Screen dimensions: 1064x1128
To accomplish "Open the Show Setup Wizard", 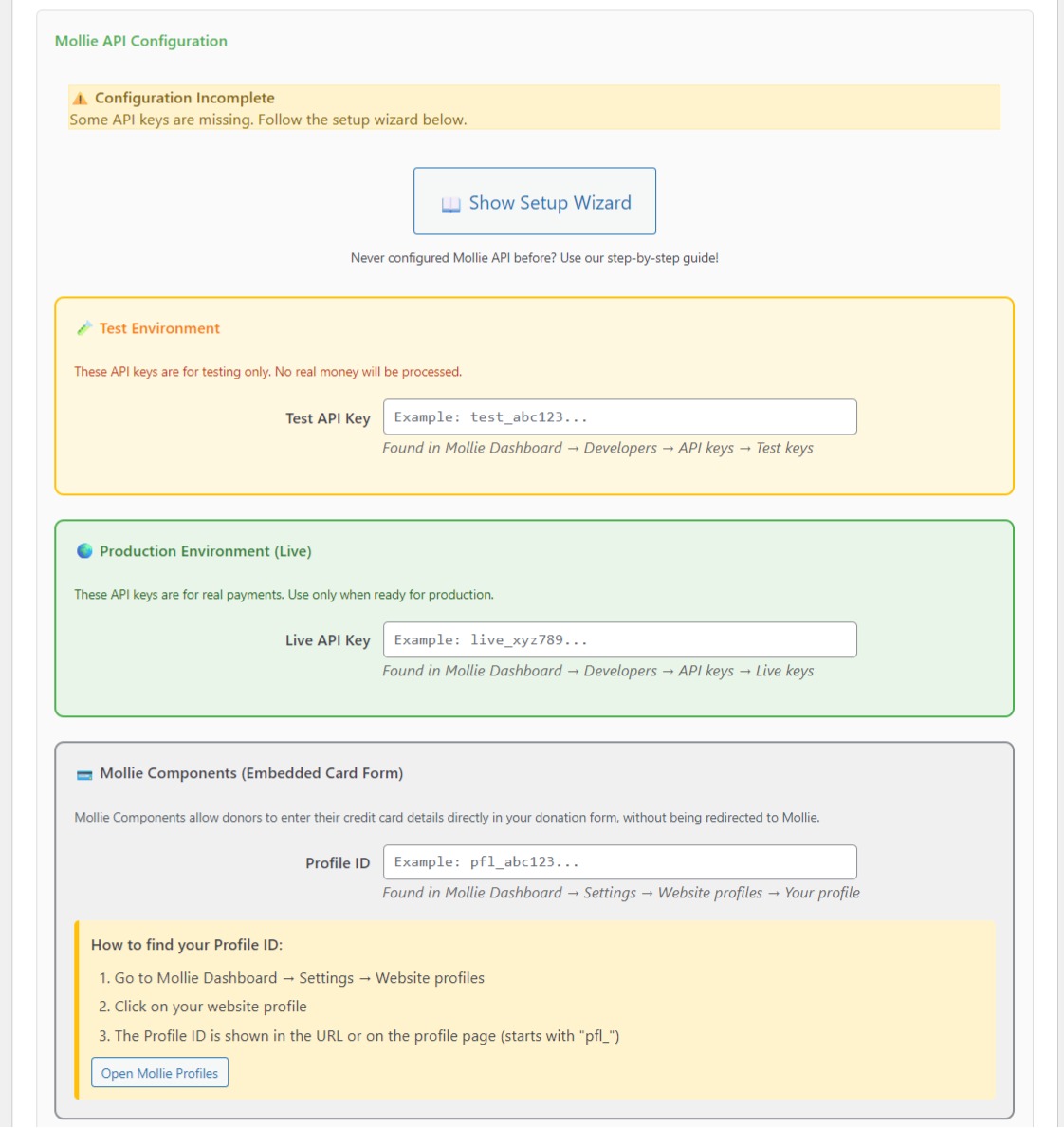I will tap(534, 201).
